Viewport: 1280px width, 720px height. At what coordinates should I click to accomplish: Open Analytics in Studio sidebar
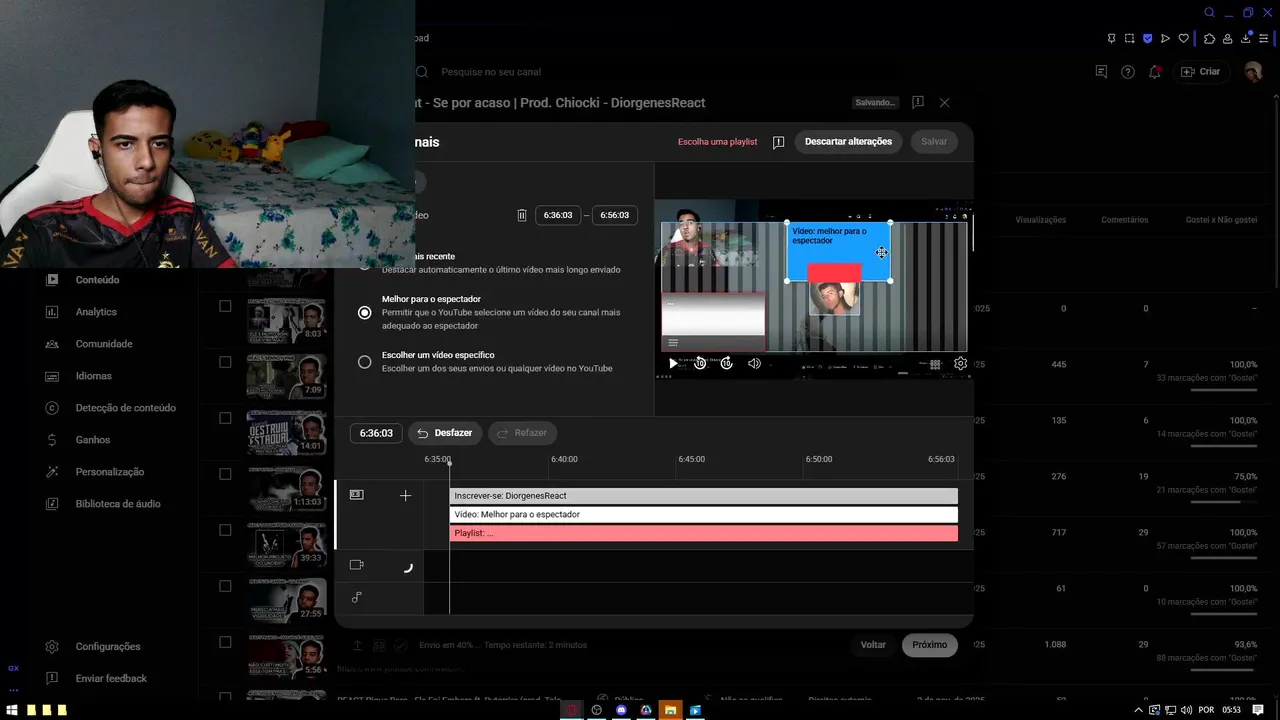[x=96, y=312]
